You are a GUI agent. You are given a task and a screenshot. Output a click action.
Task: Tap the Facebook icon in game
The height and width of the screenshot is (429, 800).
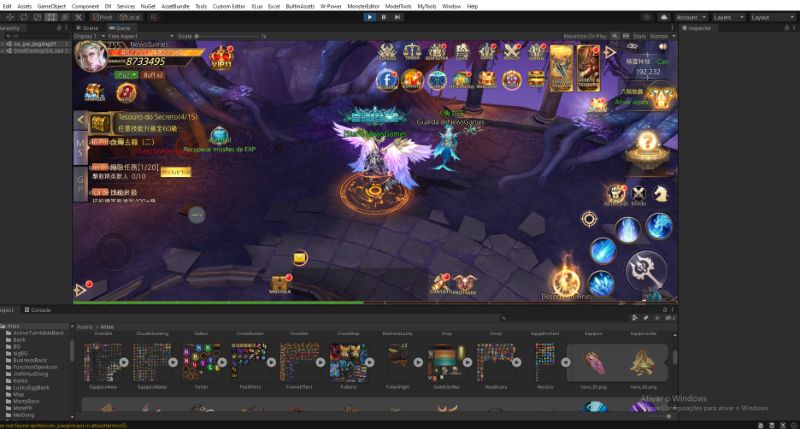pyautogui.click(x=387, y=79)
